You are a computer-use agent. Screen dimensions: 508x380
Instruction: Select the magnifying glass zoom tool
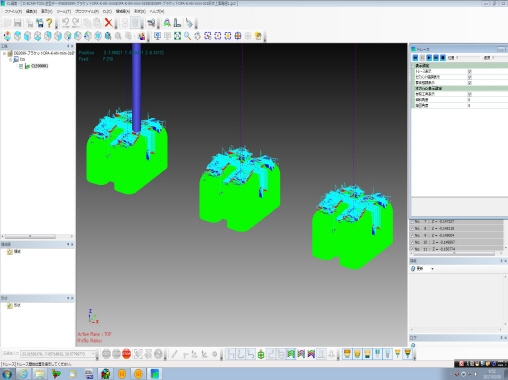point(187,36)
